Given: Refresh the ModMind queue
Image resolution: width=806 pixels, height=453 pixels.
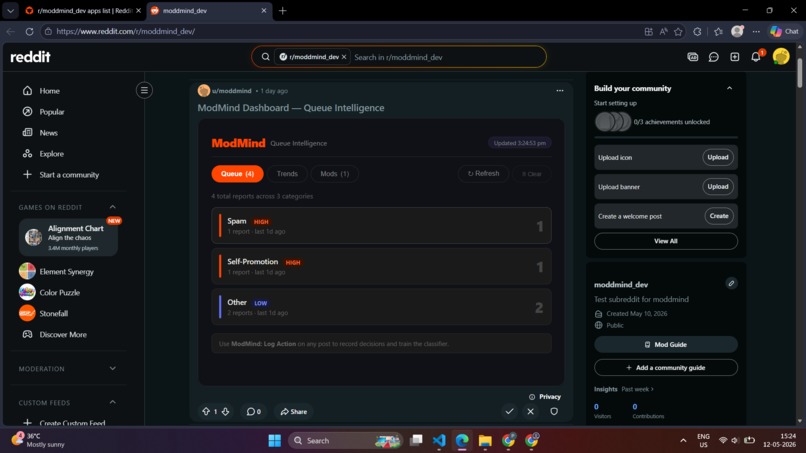Looking at the screenshot, I should click(x=483, y=174).
